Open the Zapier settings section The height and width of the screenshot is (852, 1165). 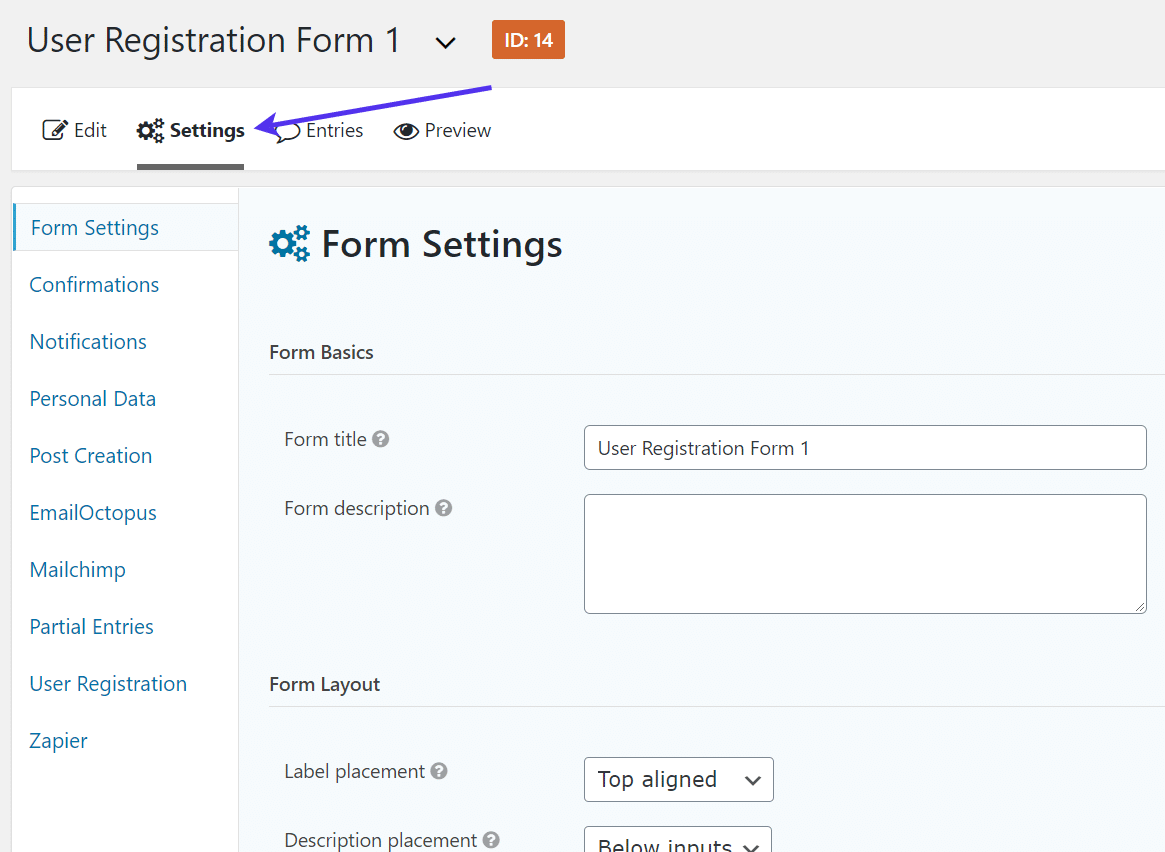[58, 740]
